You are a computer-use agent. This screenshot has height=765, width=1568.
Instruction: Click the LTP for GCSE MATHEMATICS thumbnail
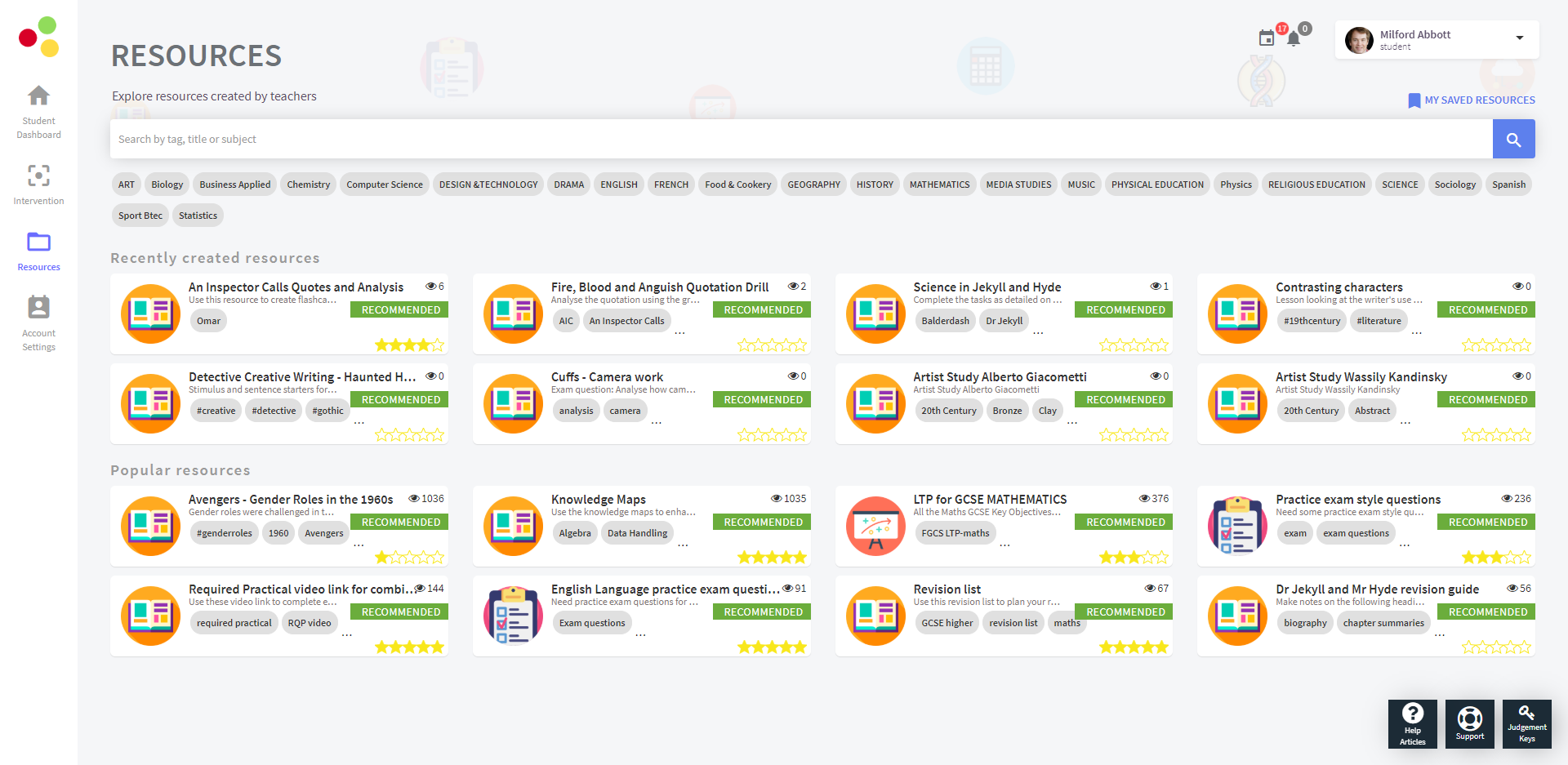(875, 527)
